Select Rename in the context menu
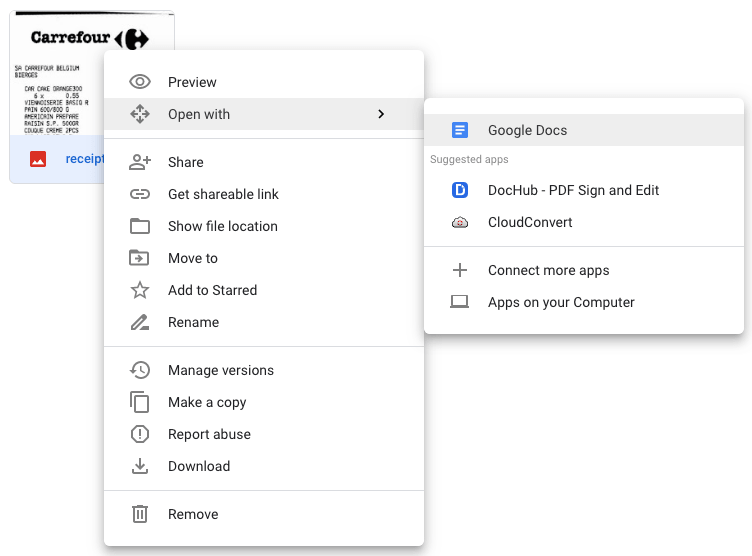This screenshot has height=556, width=752. point(193,322)
